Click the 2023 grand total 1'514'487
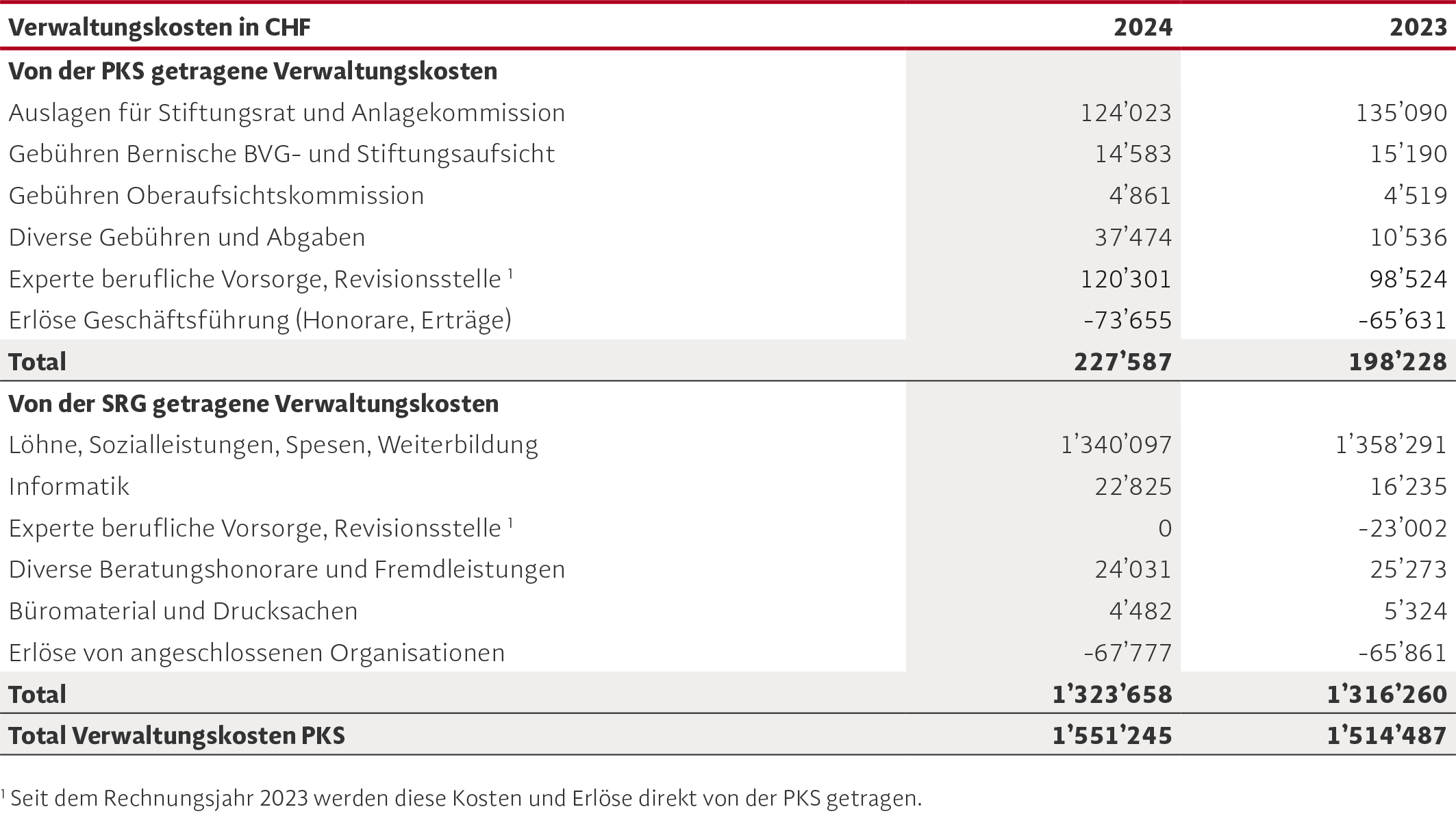The width and height of the screenshot is (1456, 820). tap(1388, 736)
